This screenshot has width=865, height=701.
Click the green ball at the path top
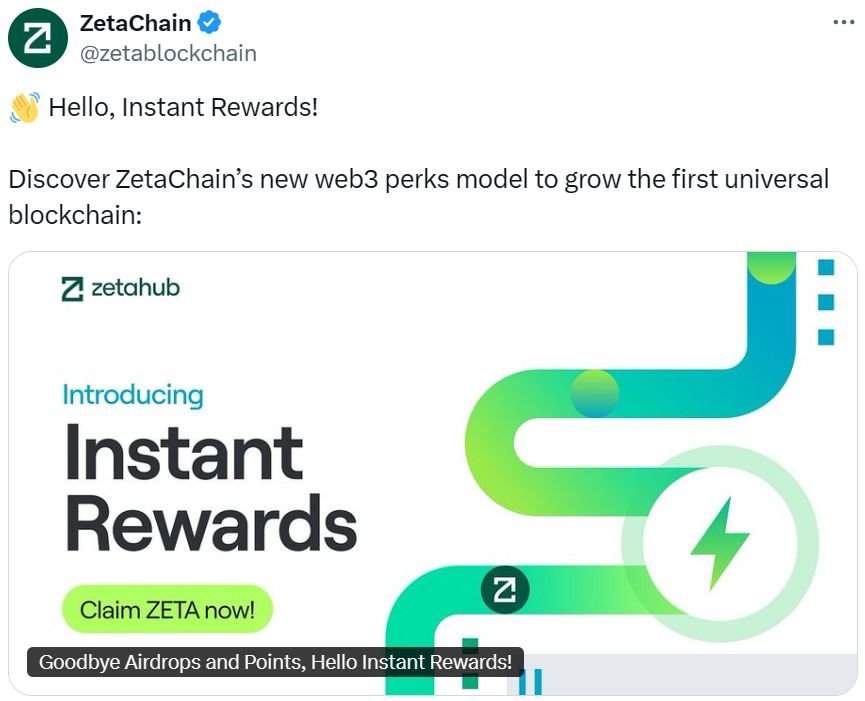point(771,266)
